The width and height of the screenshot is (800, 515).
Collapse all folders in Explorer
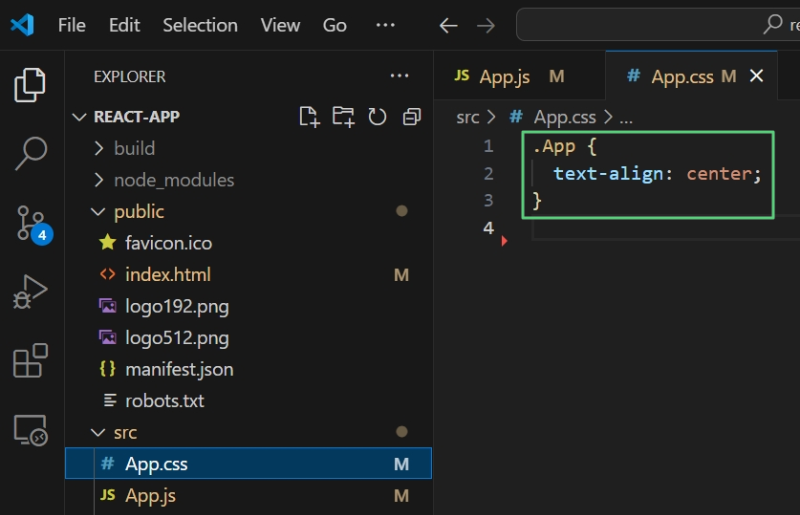point(412,117)
